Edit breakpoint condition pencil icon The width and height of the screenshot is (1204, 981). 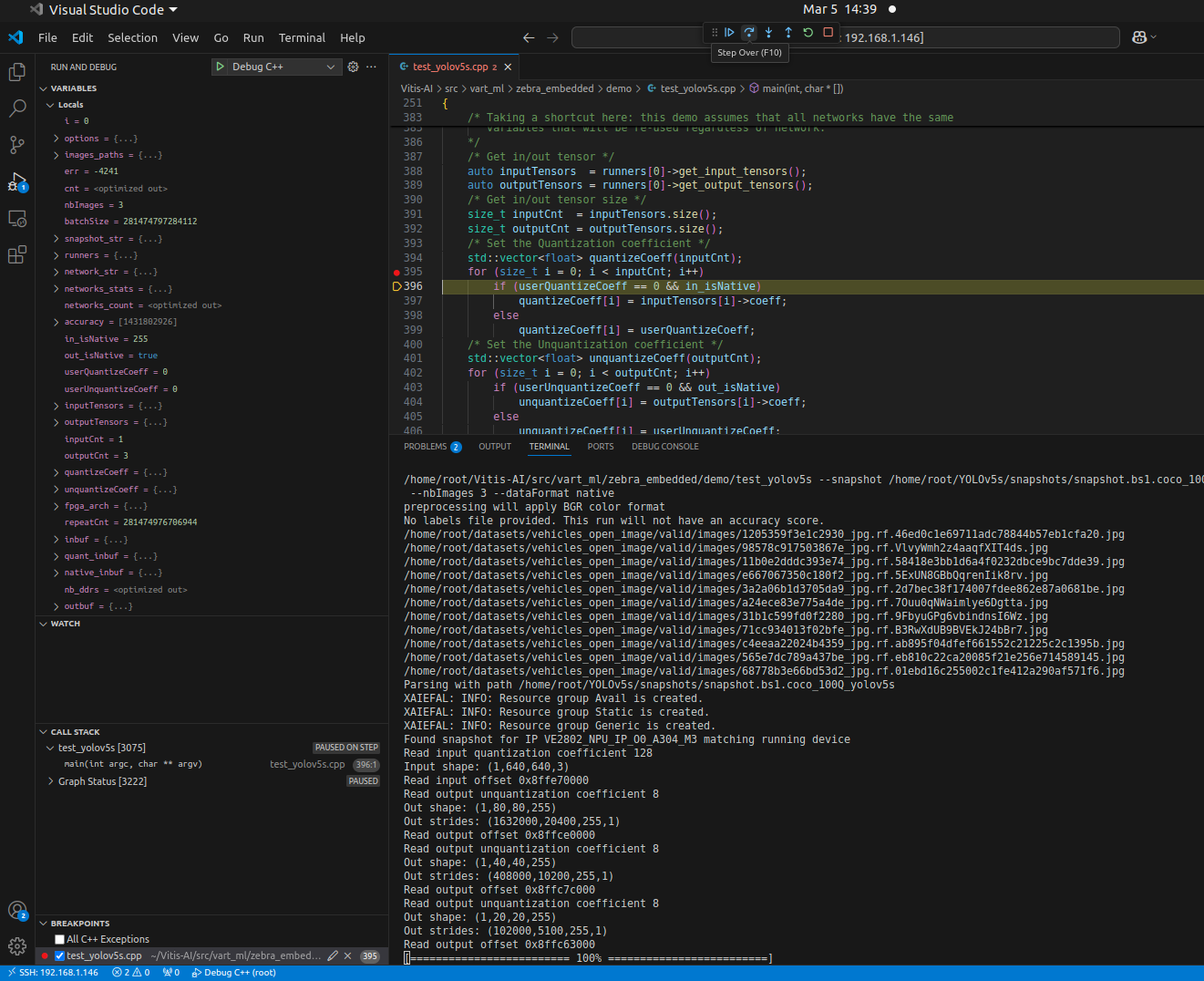(333, 955)
